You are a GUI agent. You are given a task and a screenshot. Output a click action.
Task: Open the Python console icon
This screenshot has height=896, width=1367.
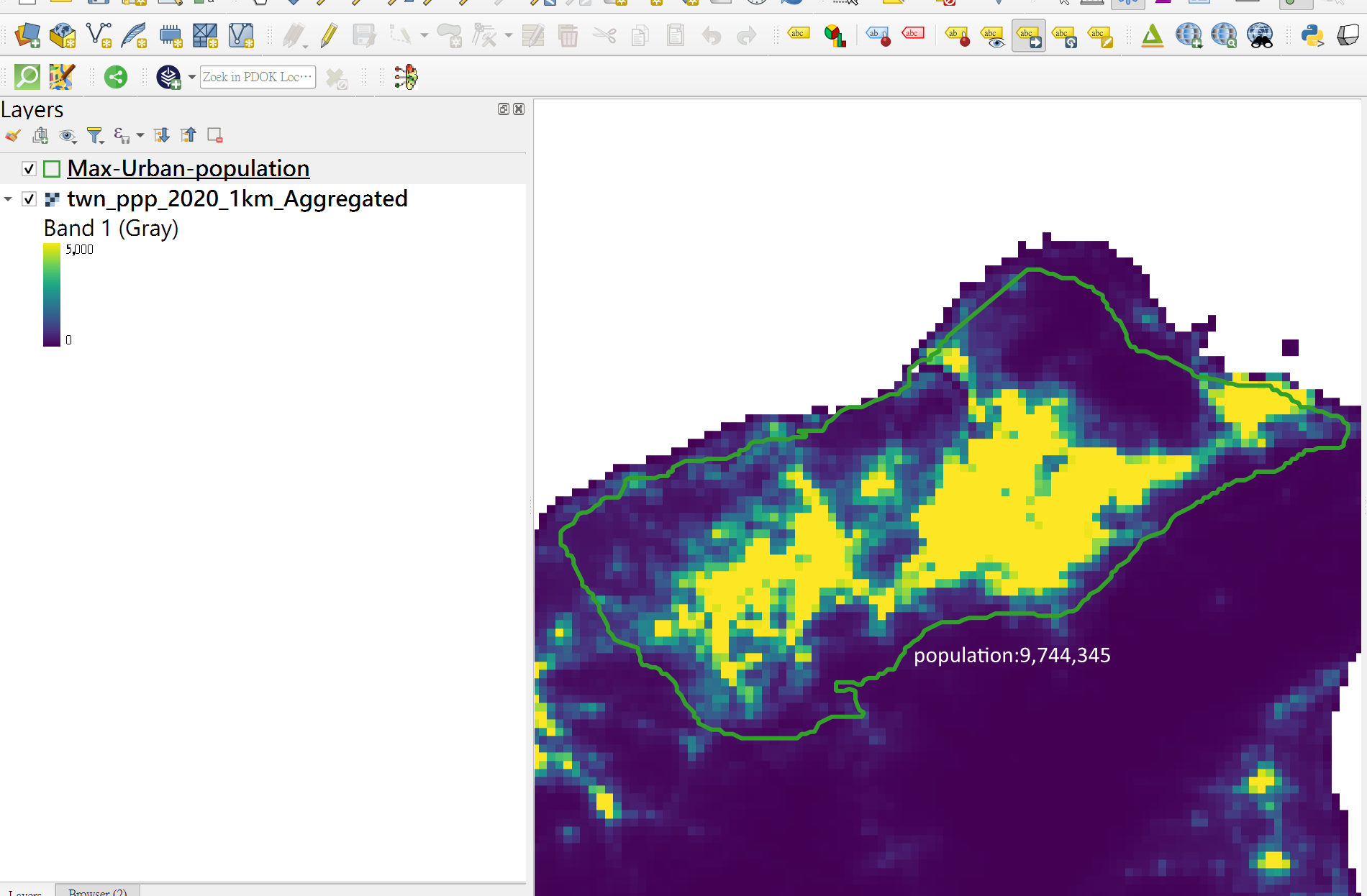1312,35
